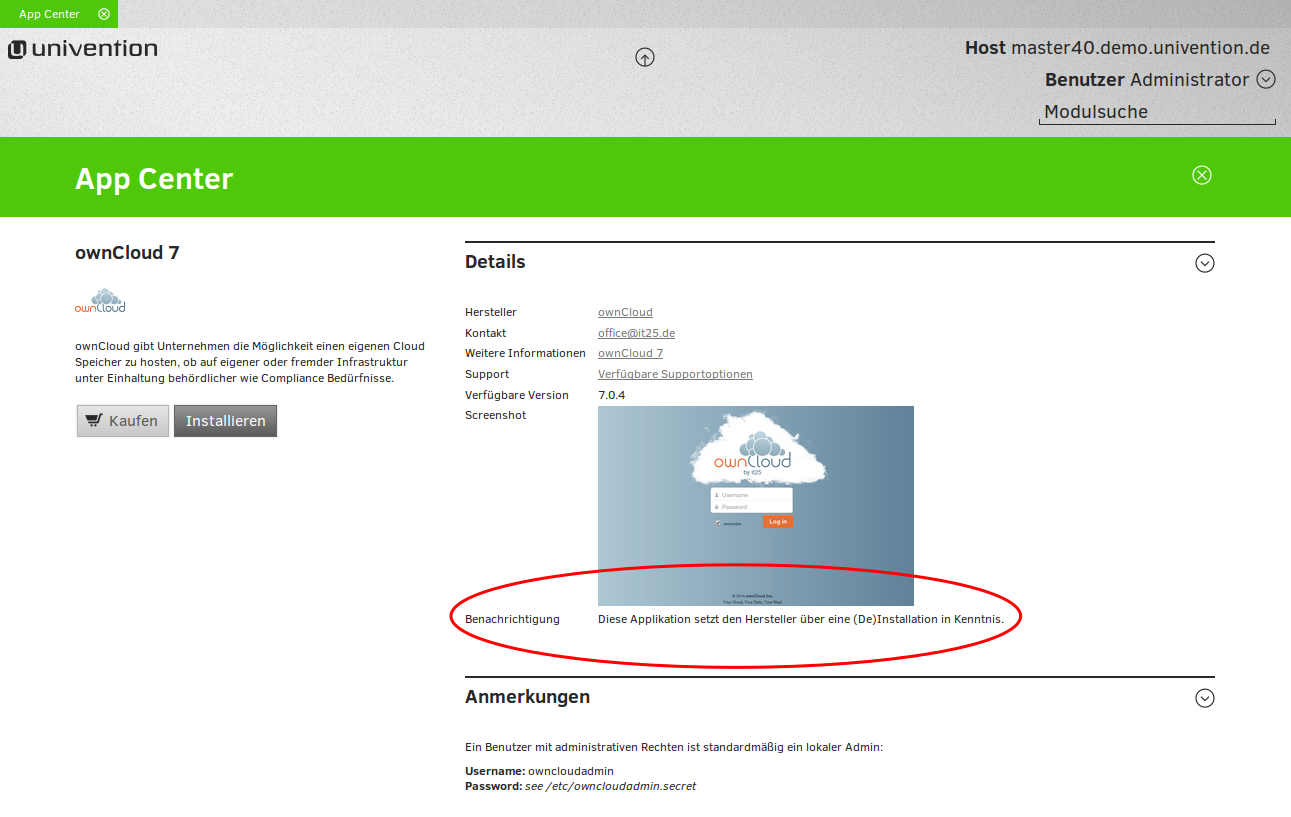Click the Univention logo
Image resolution: width=1291 pixels, height=817 pixels.
(x=83, y=49)
